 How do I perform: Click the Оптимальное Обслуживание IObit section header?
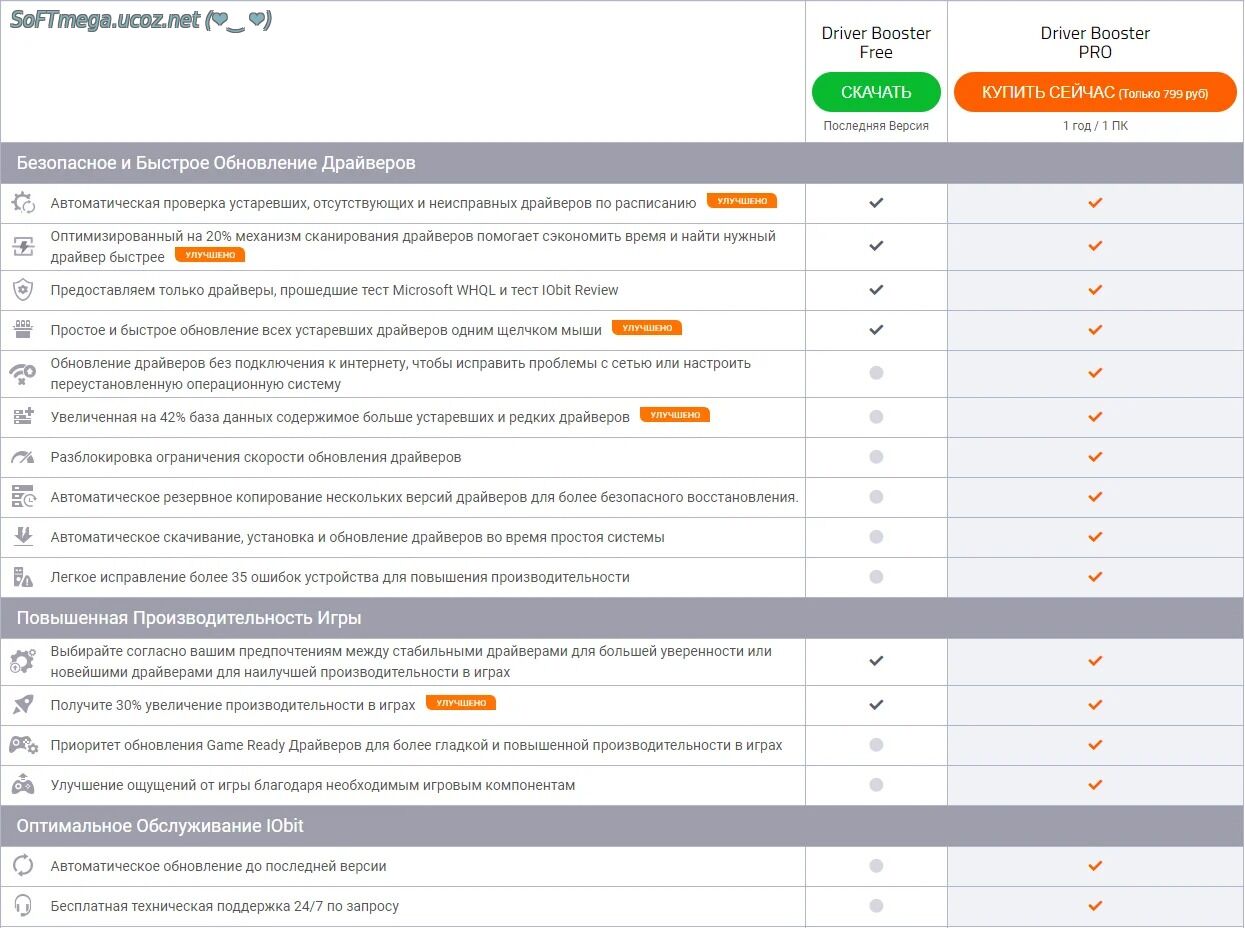[x=160, y=826]
